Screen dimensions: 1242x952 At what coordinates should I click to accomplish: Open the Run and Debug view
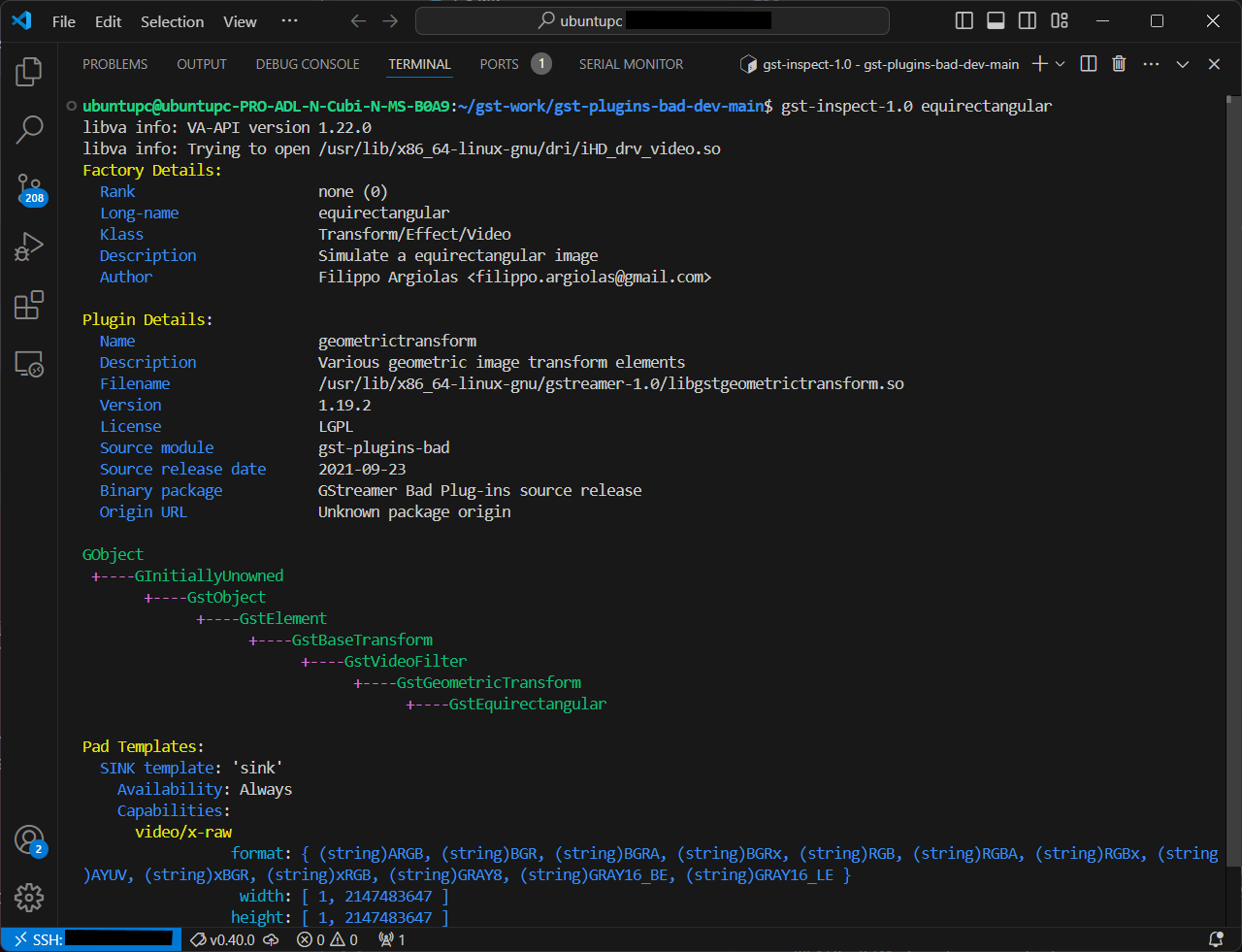click(29, 246)
